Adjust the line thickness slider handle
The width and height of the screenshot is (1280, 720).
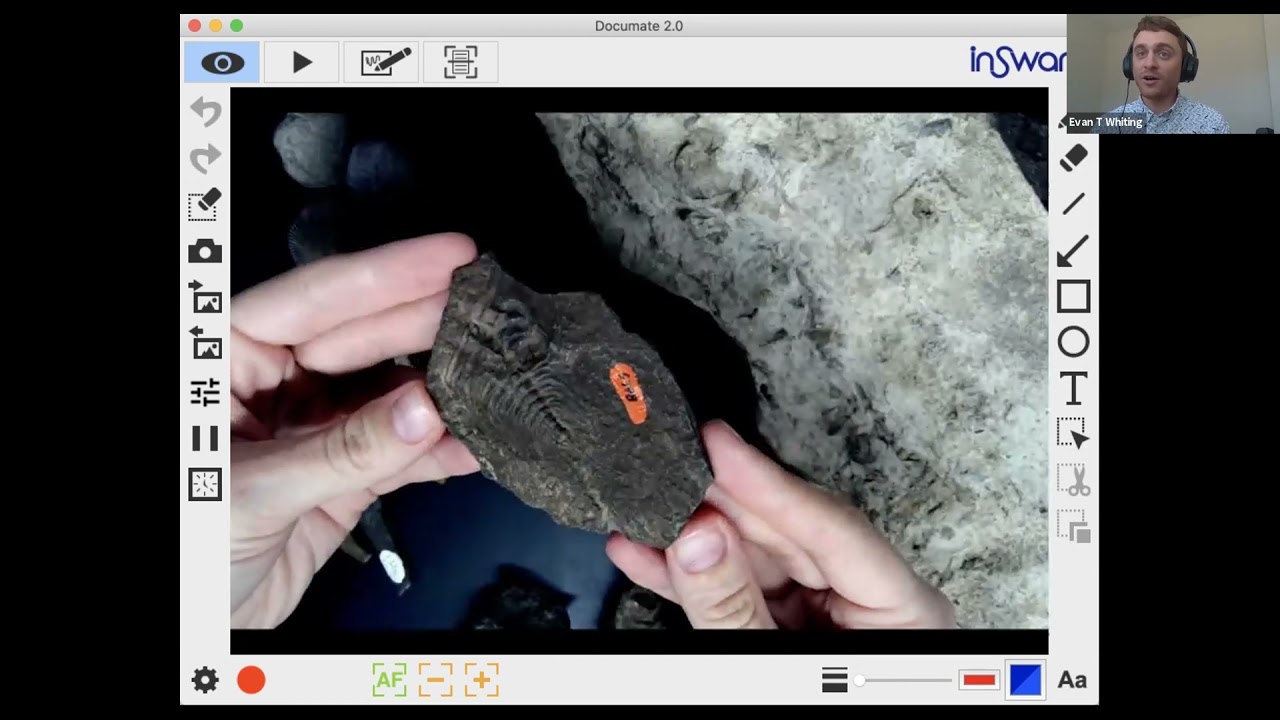click(x=859, y=681)
